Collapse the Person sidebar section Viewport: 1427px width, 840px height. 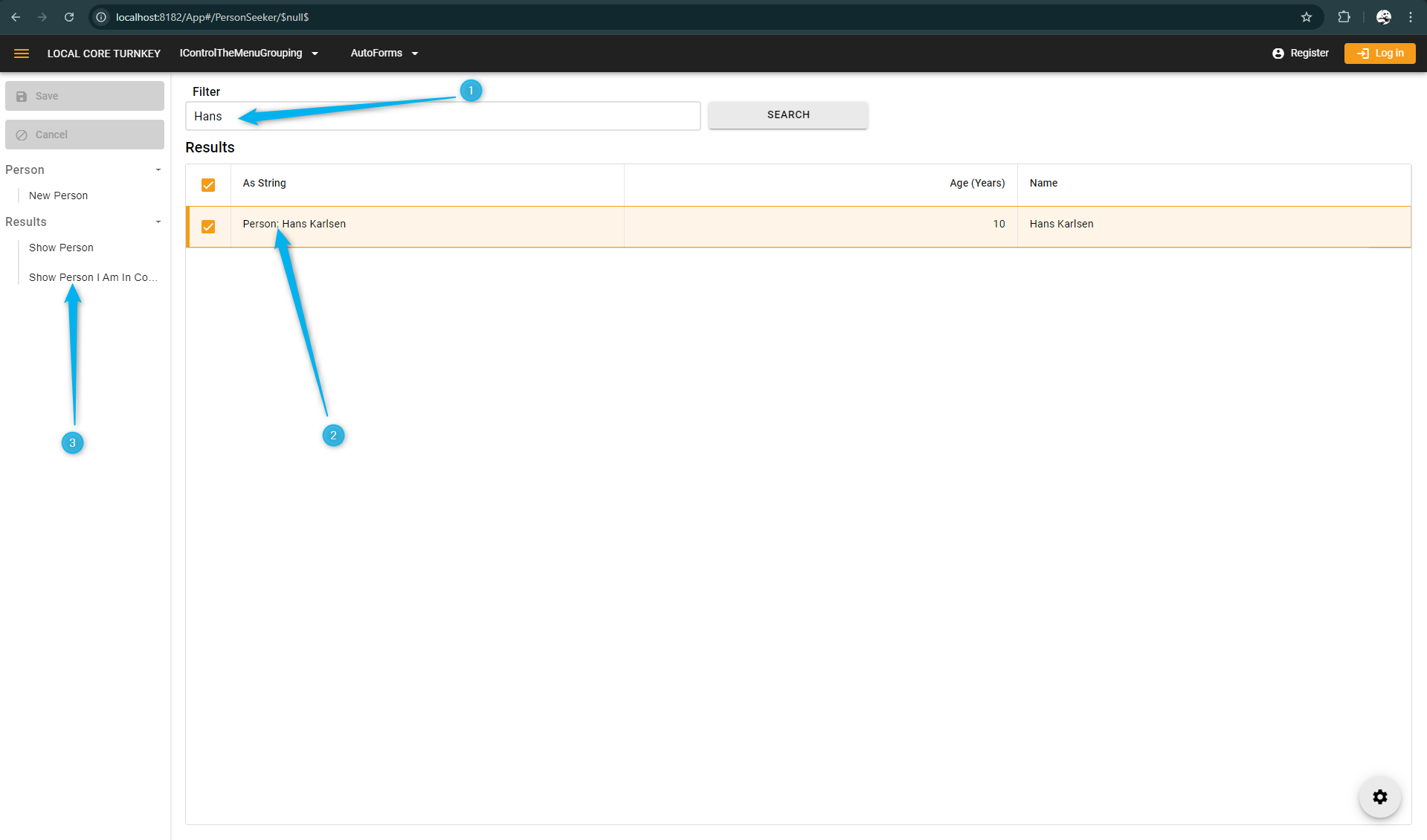(x=158, y=170)
